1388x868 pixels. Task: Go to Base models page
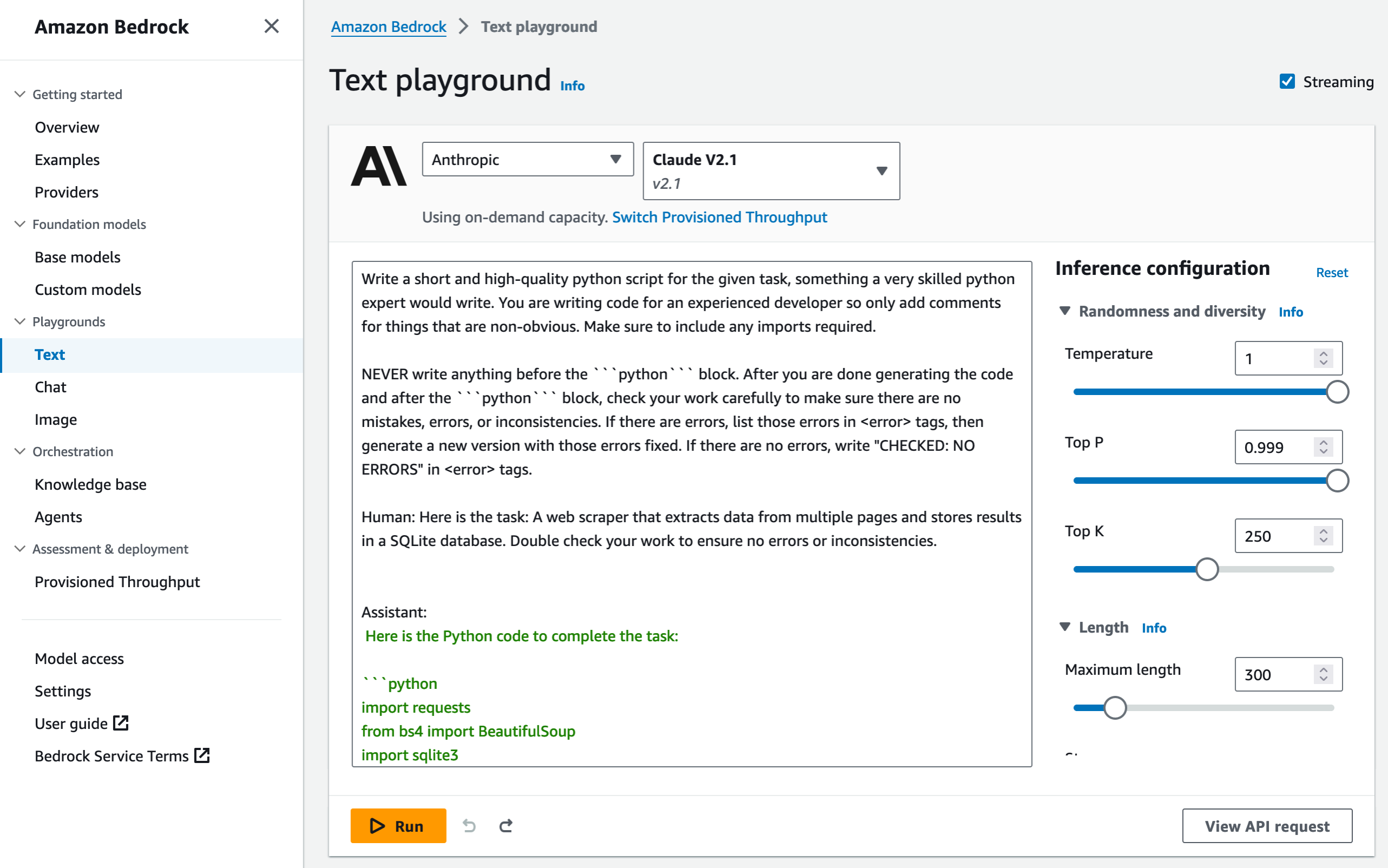77,257
